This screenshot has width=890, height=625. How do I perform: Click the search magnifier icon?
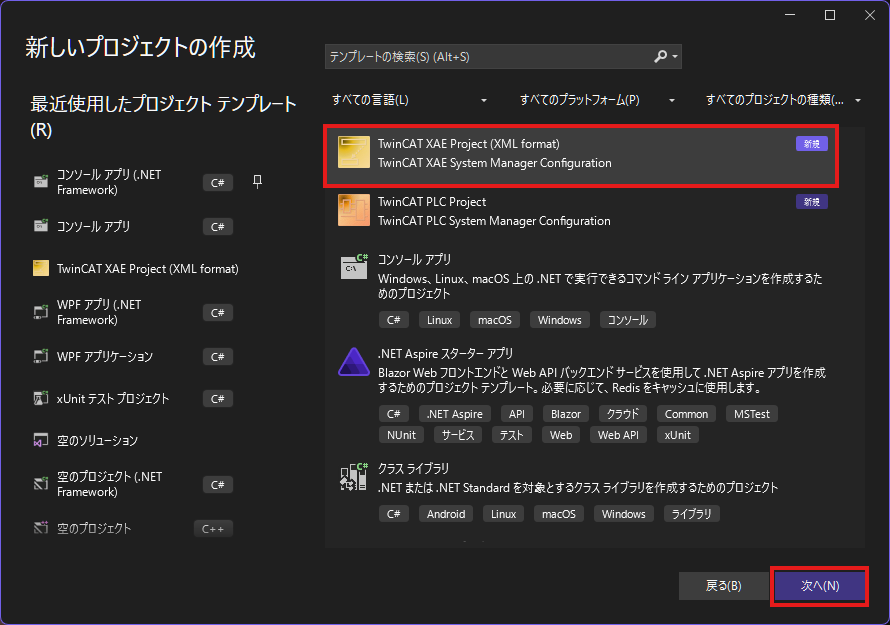tap(662, 57)
